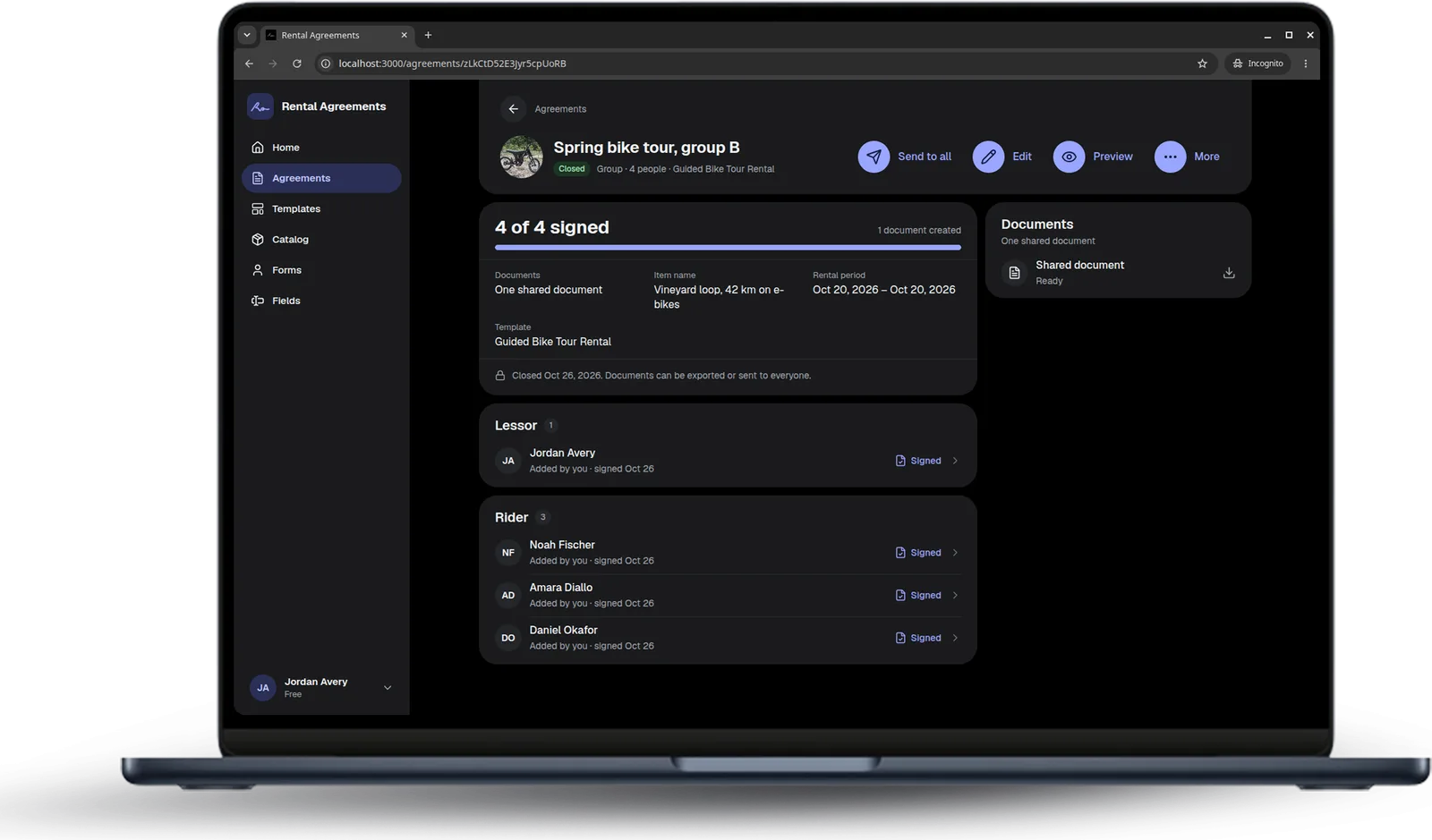Click the Send to all paper-plane icon

pos(874,157)
